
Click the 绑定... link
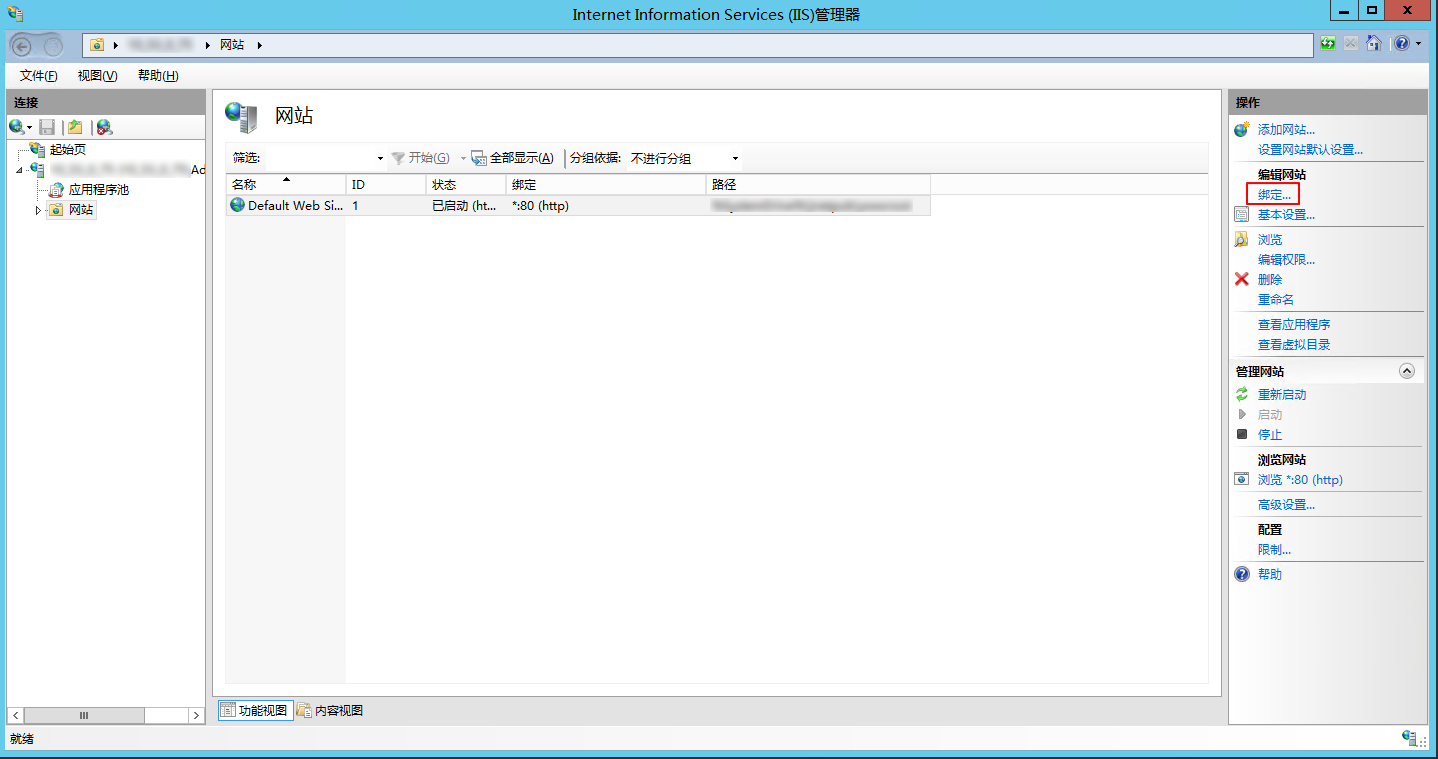pyautogui.click(x=1274, y=195)
